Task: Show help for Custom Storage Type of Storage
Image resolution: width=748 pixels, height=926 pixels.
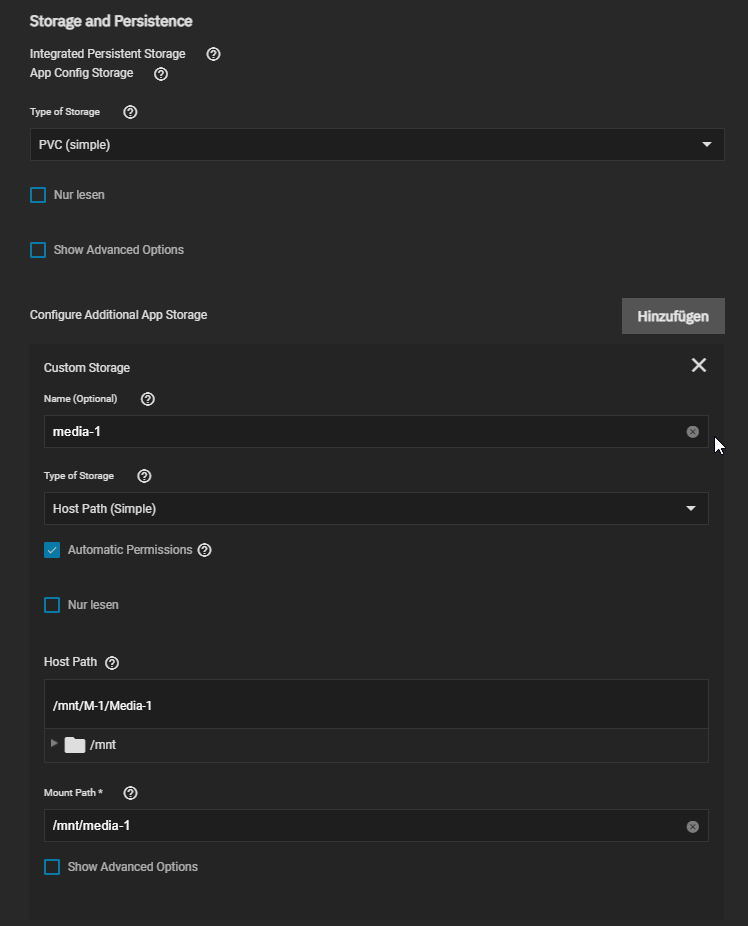Action: pyautogui.click(x=144, y=476)
